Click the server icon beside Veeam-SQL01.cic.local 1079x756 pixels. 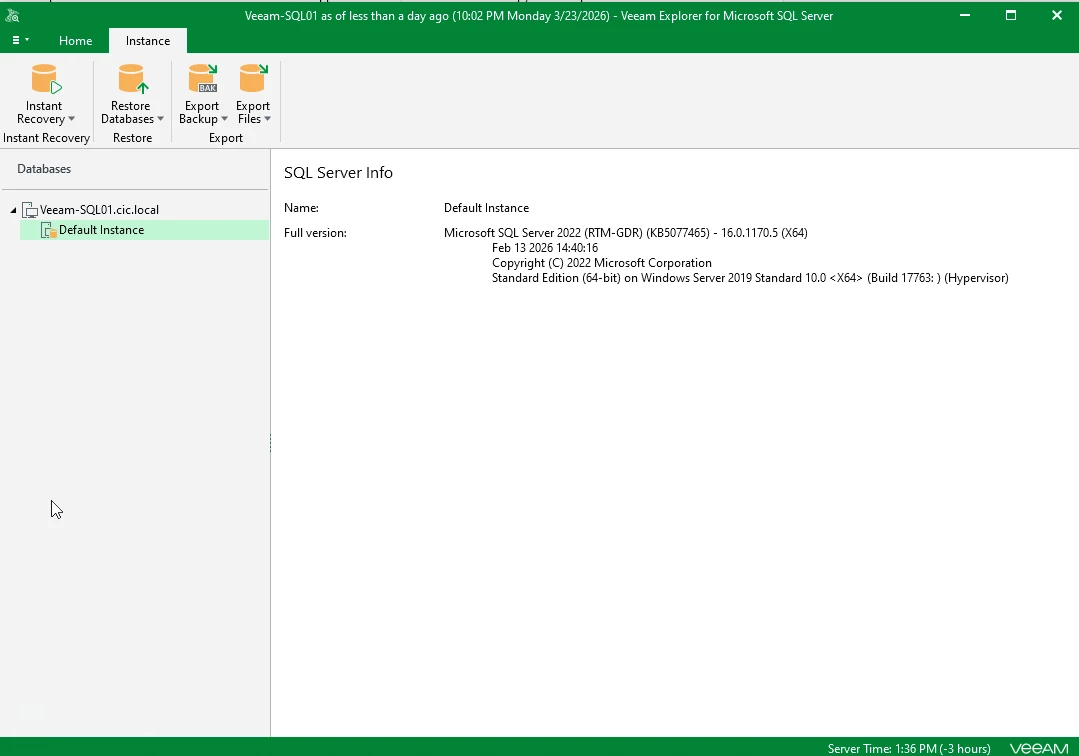pos(30,210)
